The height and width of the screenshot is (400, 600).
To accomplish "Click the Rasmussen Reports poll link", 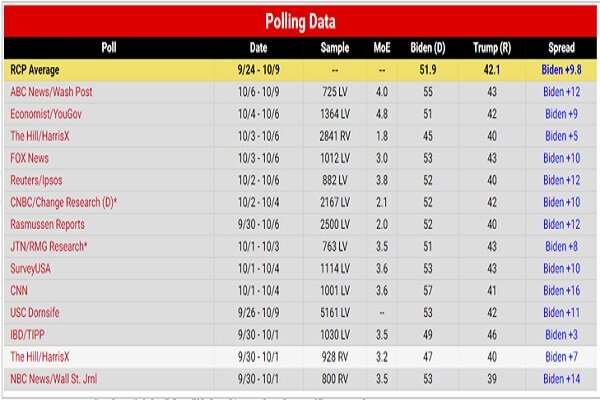I will coord(47,224).
